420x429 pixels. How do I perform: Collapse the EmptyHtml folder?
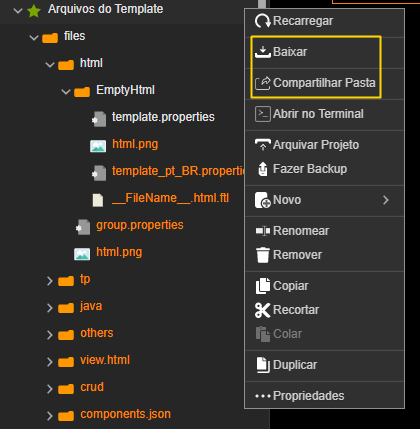(x=66, y=91)
